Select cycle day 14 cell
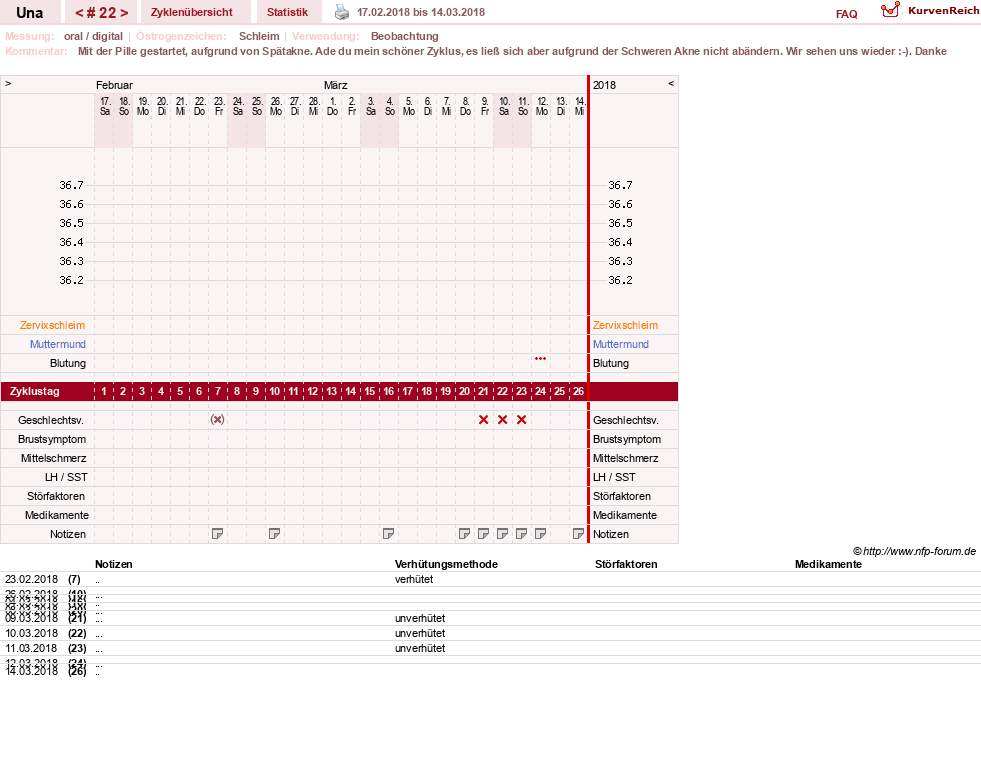Image resolution: width=981 pixels, height=763 pixels. pyautogui.click(x=350, y=392)
